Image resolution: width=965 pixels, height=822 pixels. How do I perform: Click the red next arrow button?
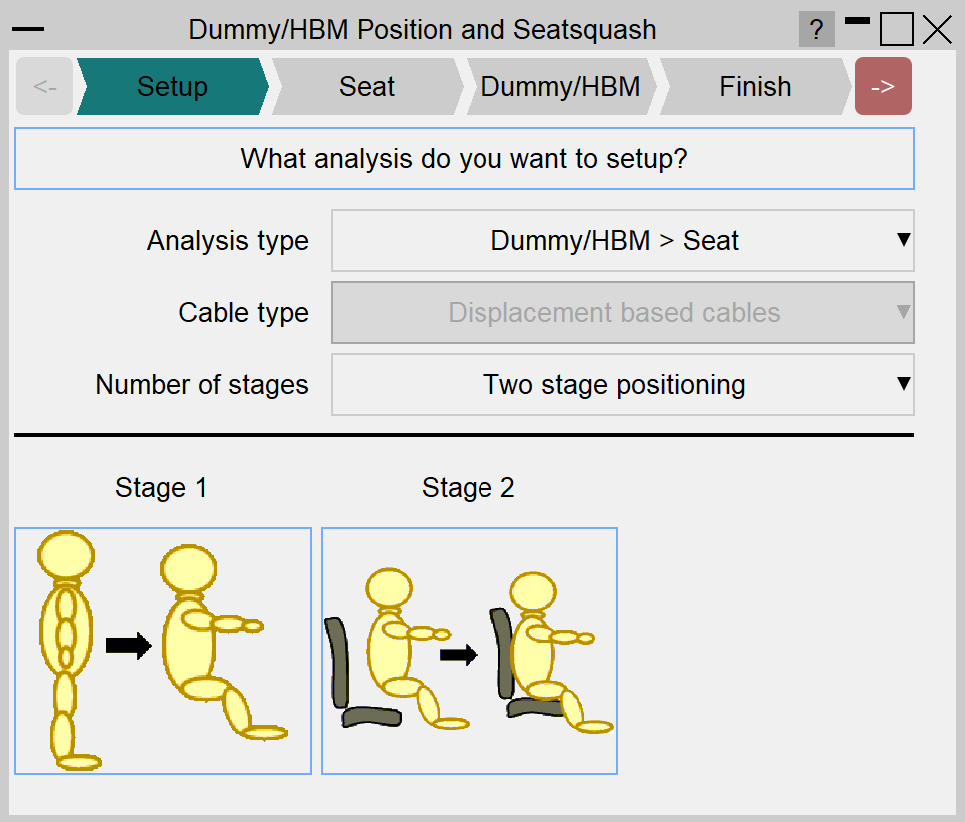coord(883,87)
